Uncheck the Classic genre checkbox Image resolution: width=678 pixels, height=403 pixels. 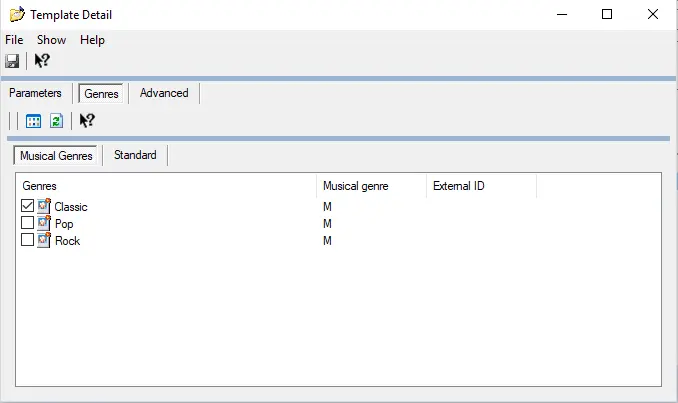(x=27, y=207)
